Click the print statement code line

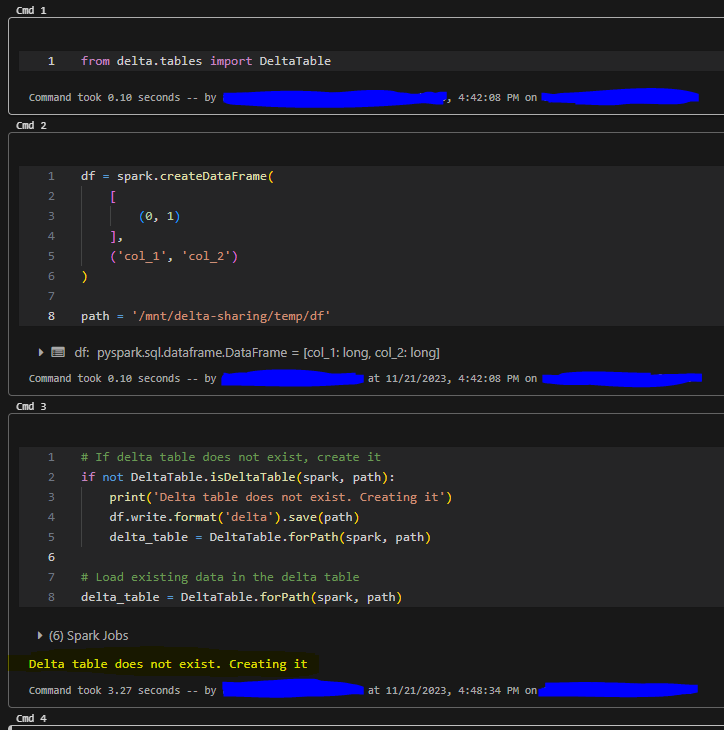pyautogui.click(x=281, y=497)
